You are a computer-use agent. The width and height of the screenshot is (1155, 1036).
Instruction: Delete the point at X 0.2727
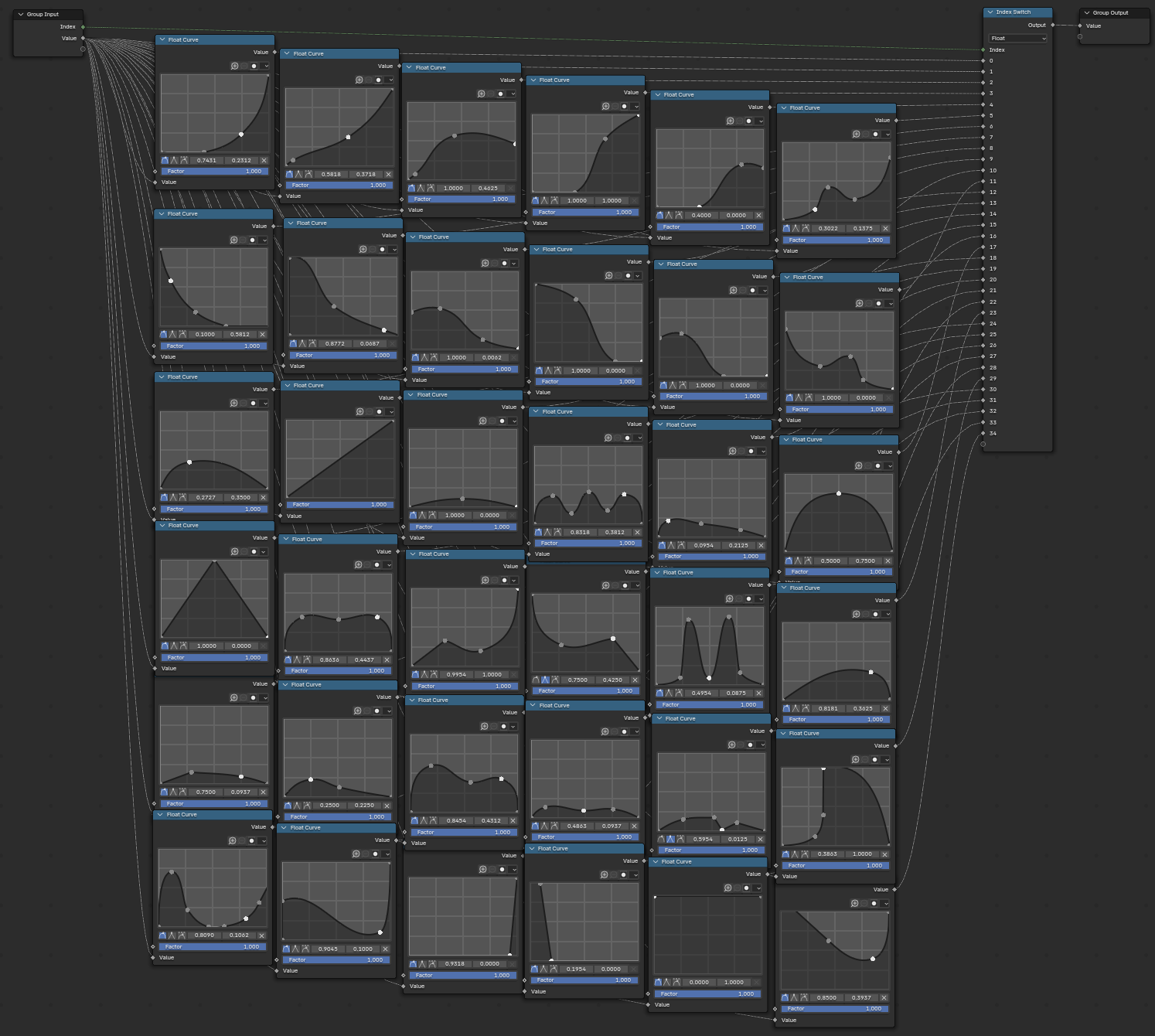pyautogui.click(x=263, y=498)
